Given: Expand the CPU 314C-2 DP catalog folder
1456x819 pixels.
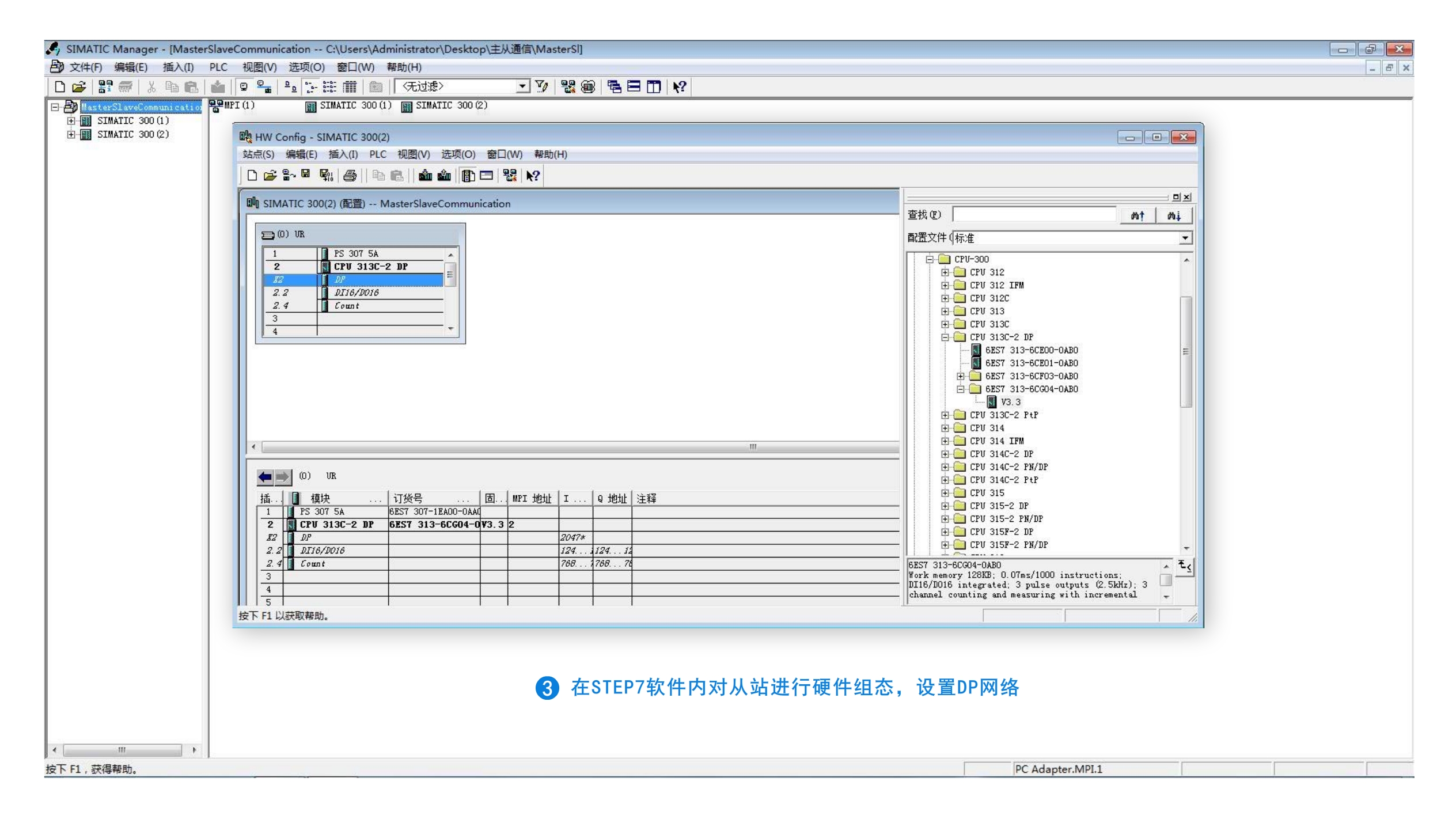Looking at the screenshot, I should point(945,454).
